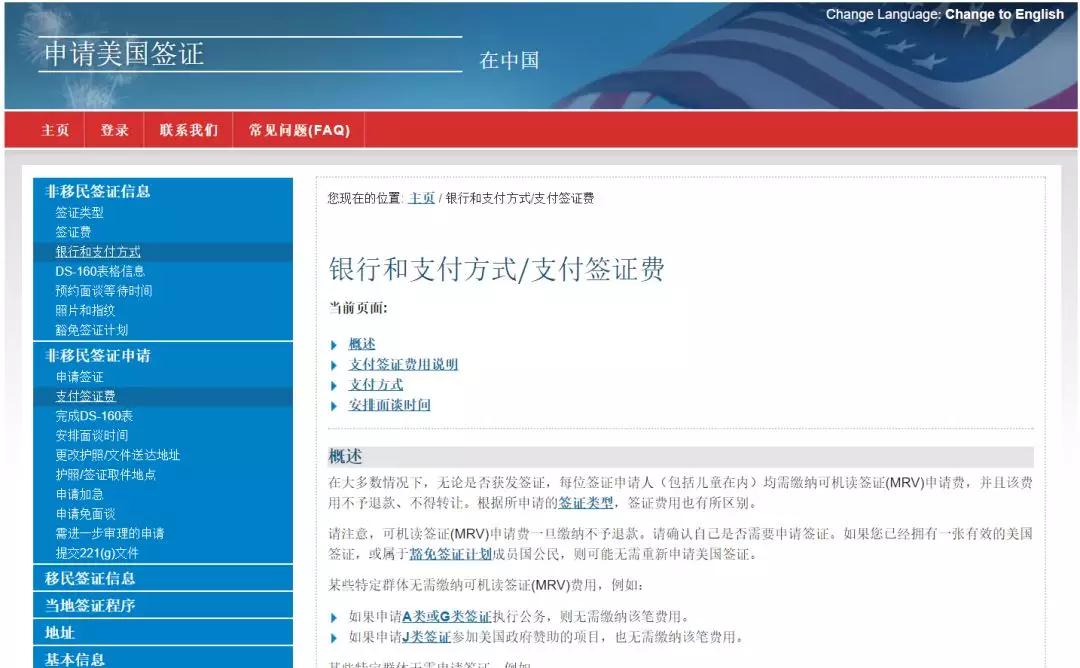Follow the 安排面谈时间 anchor link

pyautogui.click(x=389, y=405)
